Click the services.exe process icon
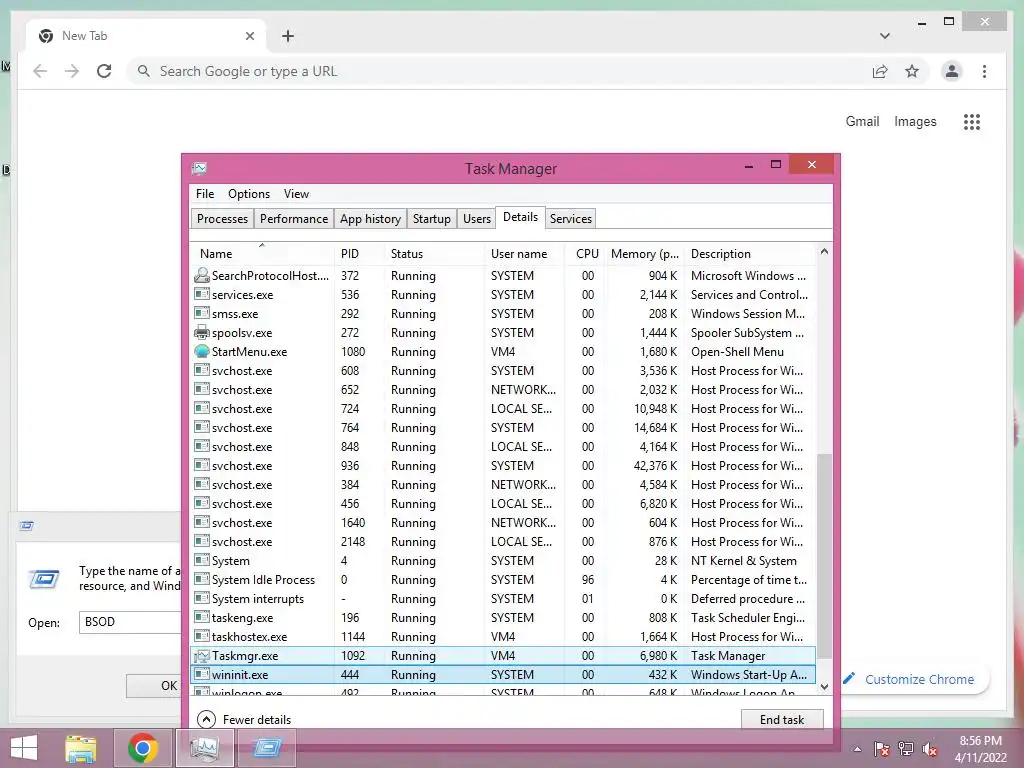Viewport: 1024px width, 768px height. coord(202,295)
